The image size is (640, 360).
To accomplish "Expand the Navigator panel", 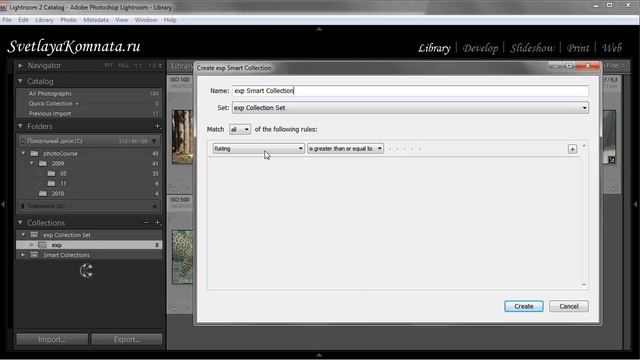I will tap(20, 65).
